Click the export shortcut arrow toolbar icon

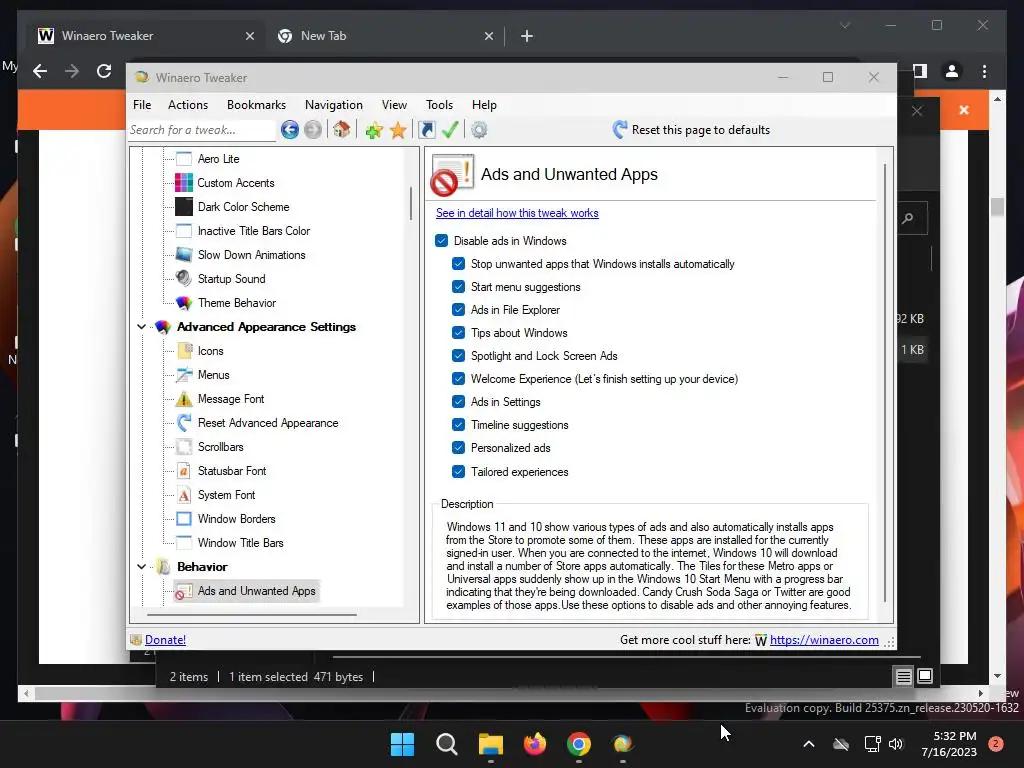[427, 130]
